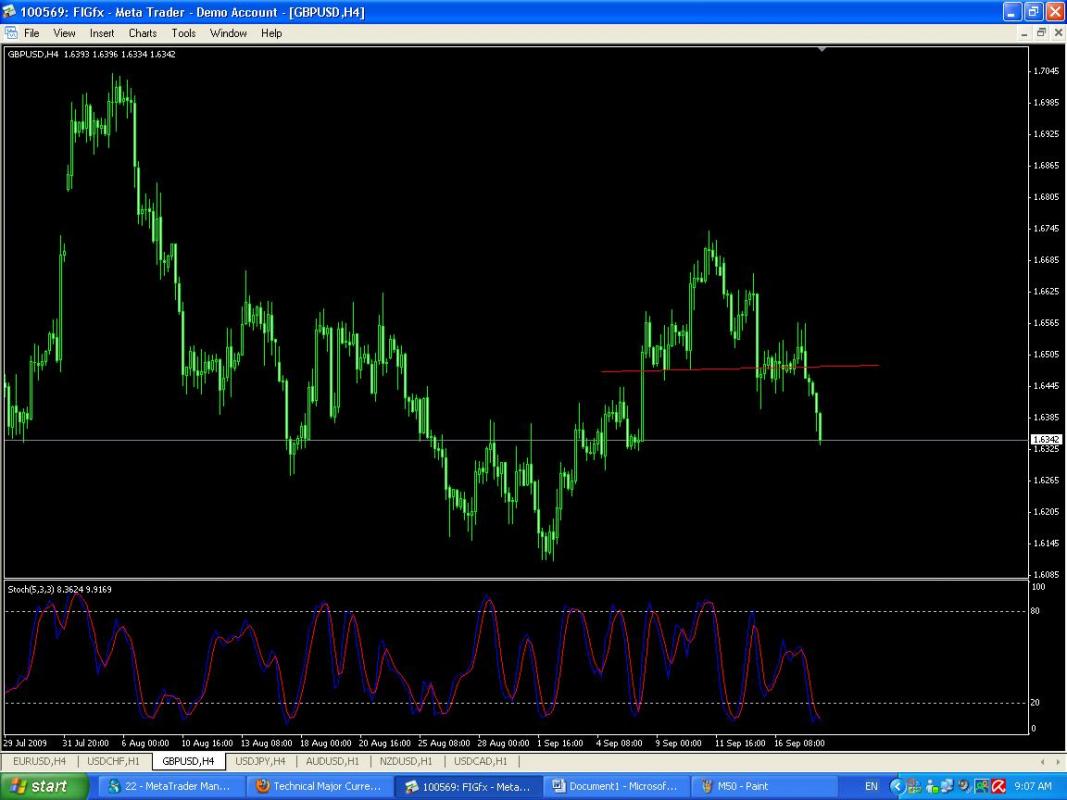Click the chart document icon beside File menu

(11, 33)
